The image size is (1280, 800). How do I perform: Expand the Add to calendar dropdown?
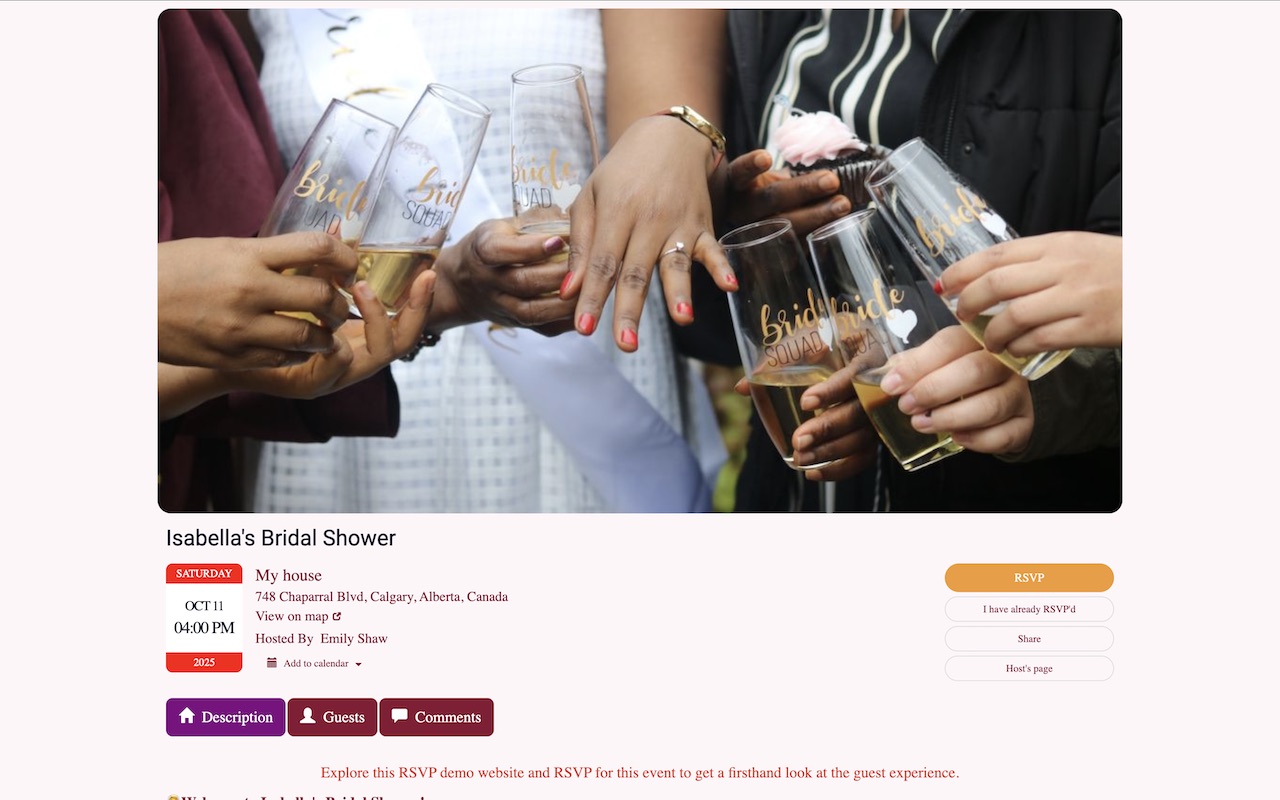(314, 663)
